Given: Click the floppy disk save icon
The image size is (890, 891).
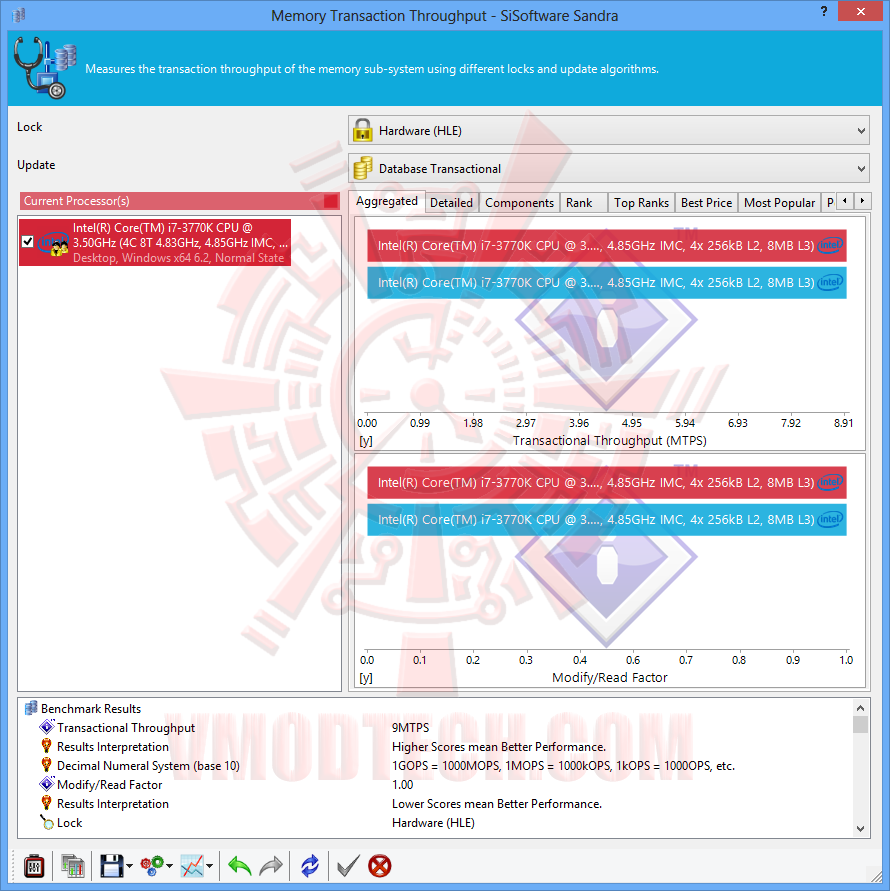Looking at the screenshot, I should click(111, 866).
